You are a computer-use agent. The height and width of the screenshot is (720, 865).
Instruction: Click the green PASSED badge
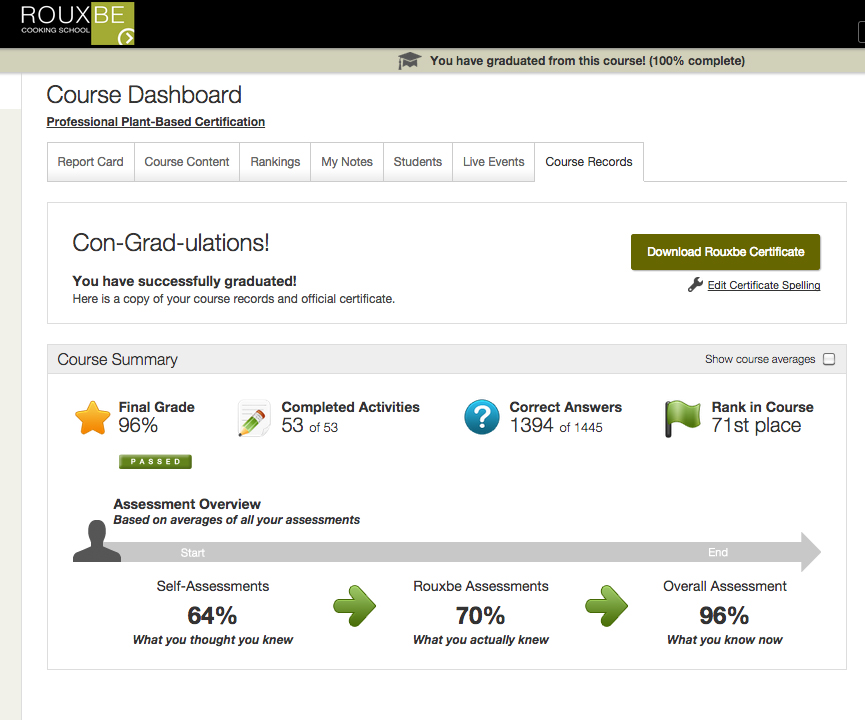pyautogui.click(x=156, y=462)
